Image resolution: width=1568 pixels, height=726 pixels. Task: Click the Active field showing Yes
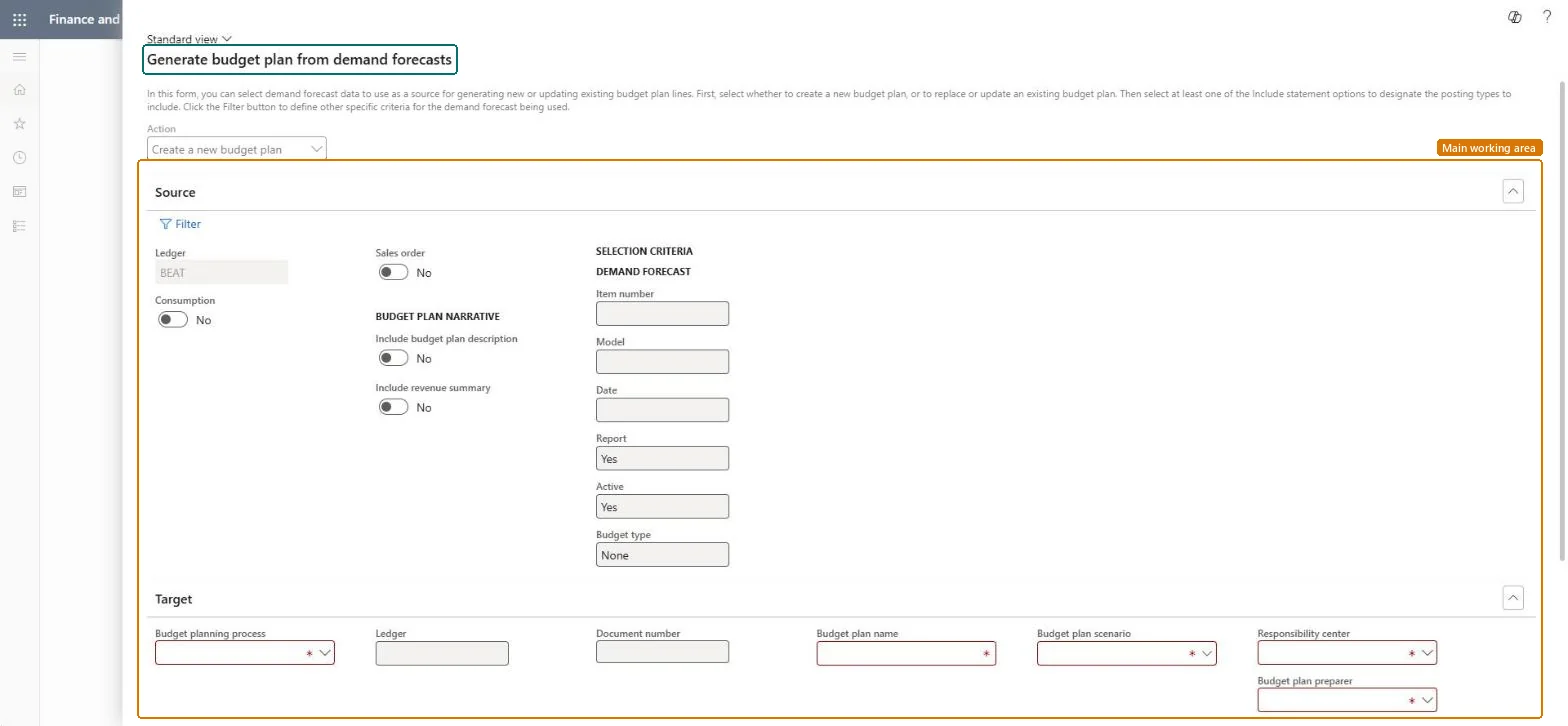[x=662, y=506]
